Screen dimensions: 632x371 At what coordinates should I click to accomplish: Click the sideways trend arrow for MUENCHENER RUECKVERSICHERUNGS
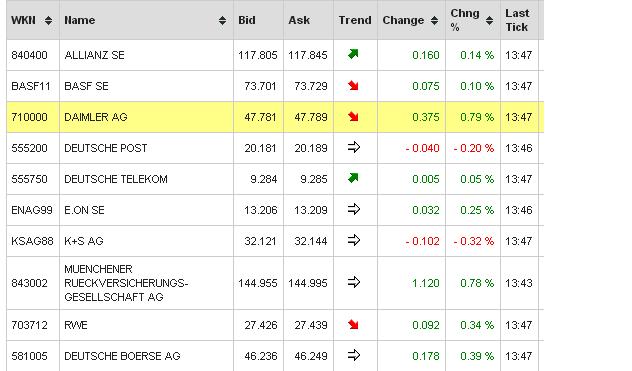353,282
